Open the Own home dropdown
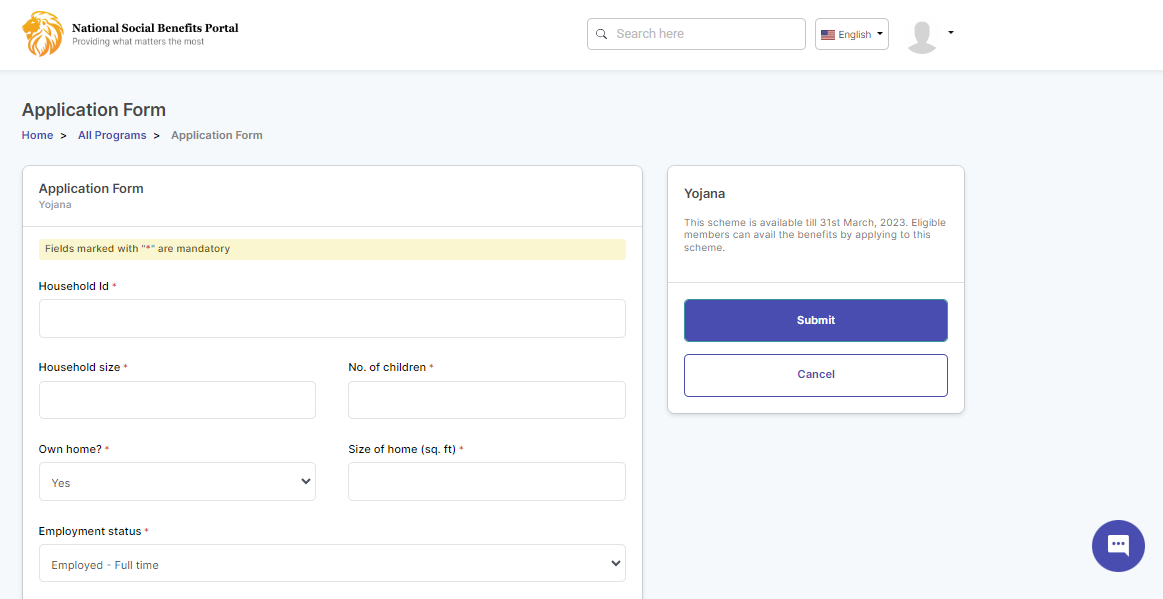The image size is (1163, 599). (x=177, y=482)
